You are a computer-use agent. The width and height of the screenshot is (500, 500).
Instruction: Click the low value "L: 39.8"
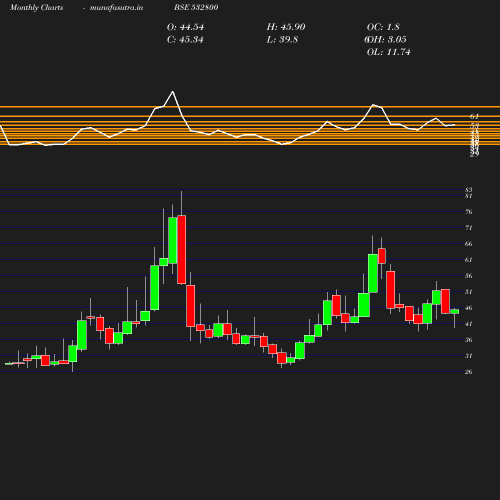click(x=282, y=40)
